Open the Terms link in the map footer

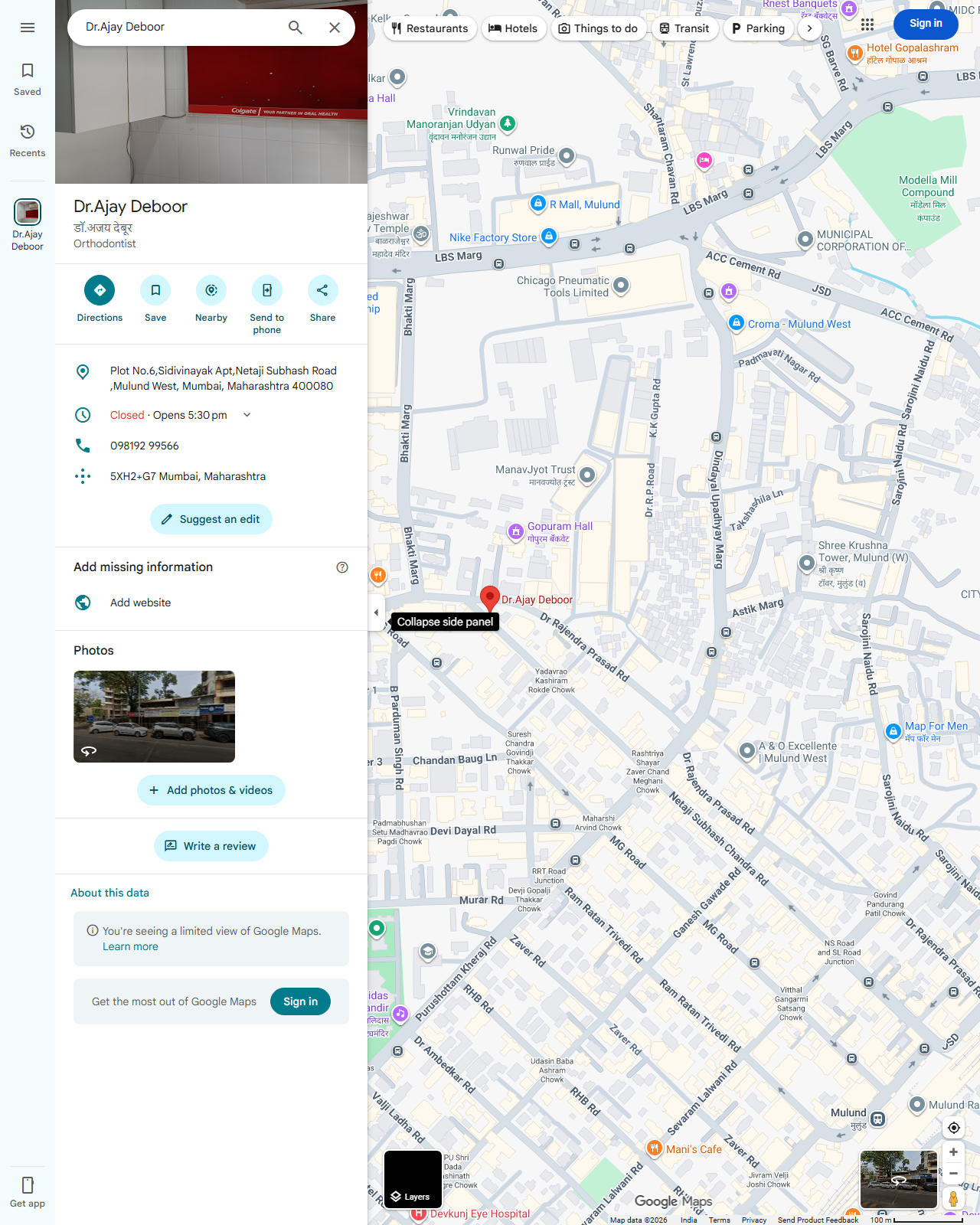719,1220
